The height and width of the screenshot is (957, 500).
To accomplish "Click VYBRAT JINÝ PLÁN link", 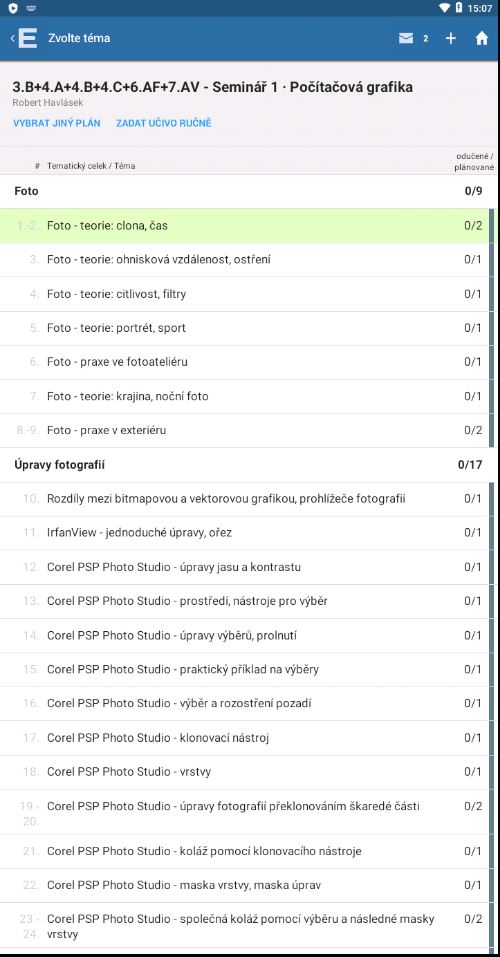I will point(57,123).
